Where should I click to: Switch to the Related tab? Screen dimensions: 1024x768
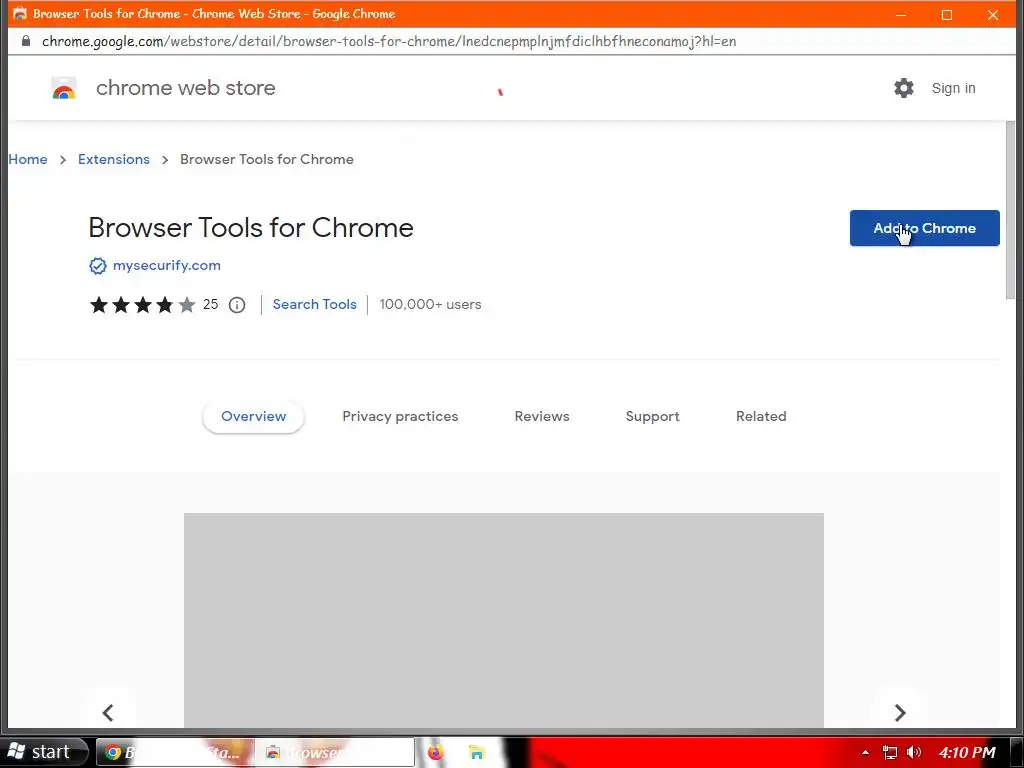click(761, 417)
